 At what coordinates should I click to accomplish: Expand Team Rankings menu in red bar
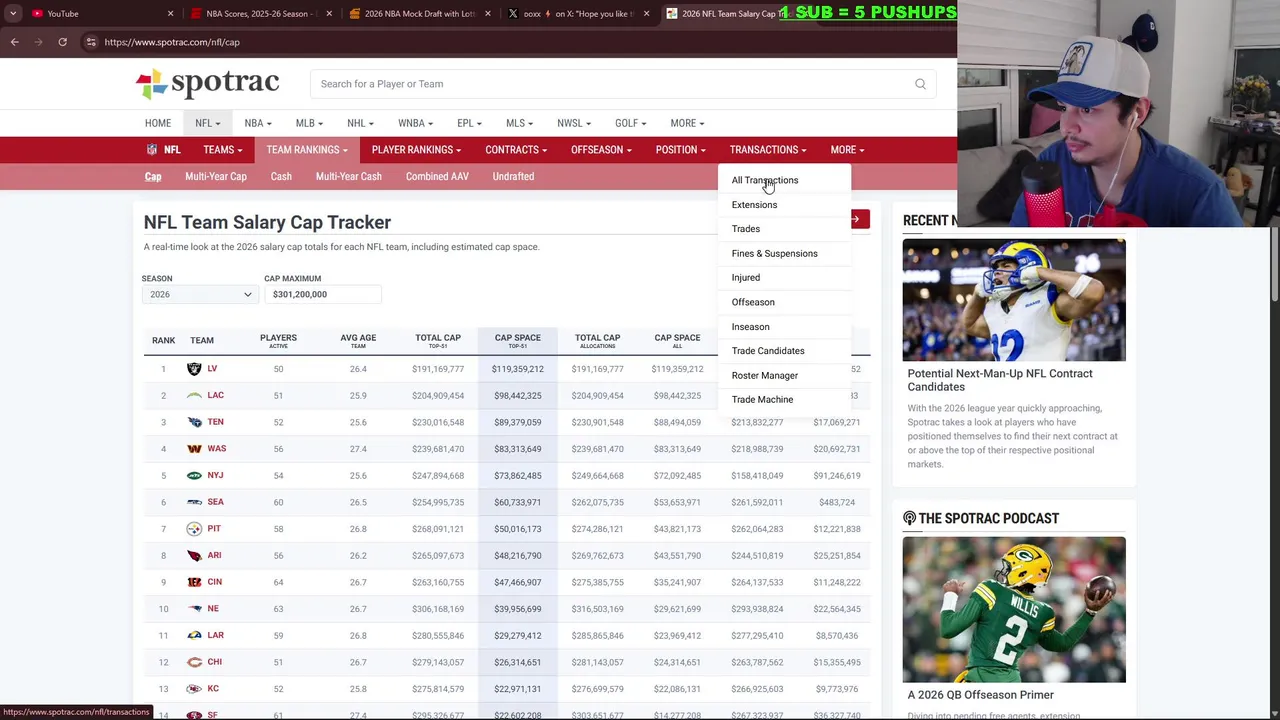click(x=307, y=150)
